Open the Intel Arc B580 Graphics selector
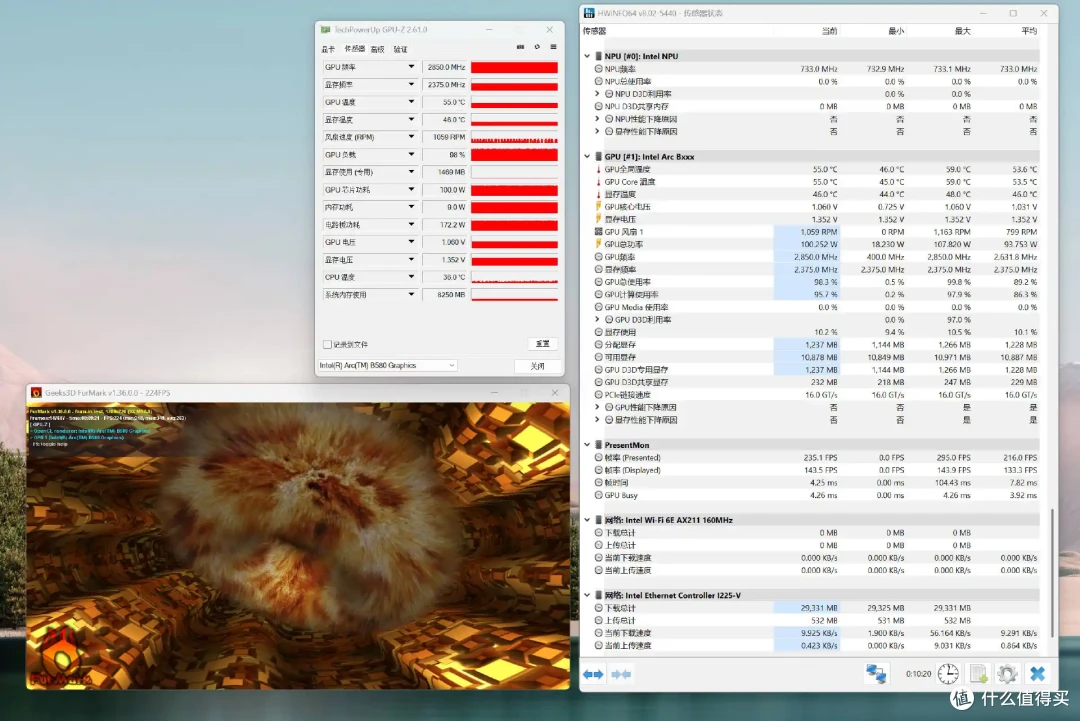This screenshot has height=721, width=1080. pyautogui.click(x=387, y=366)
